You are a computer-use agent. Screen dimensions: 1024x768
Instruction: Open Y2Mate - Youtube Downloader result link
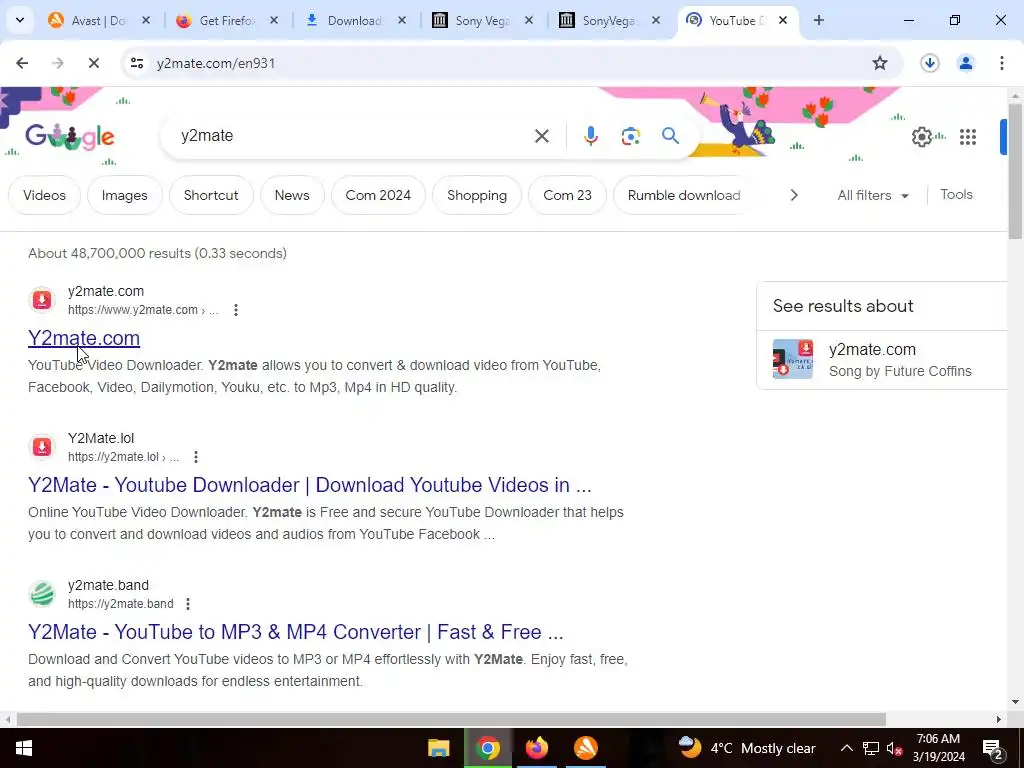click(310, 485)
